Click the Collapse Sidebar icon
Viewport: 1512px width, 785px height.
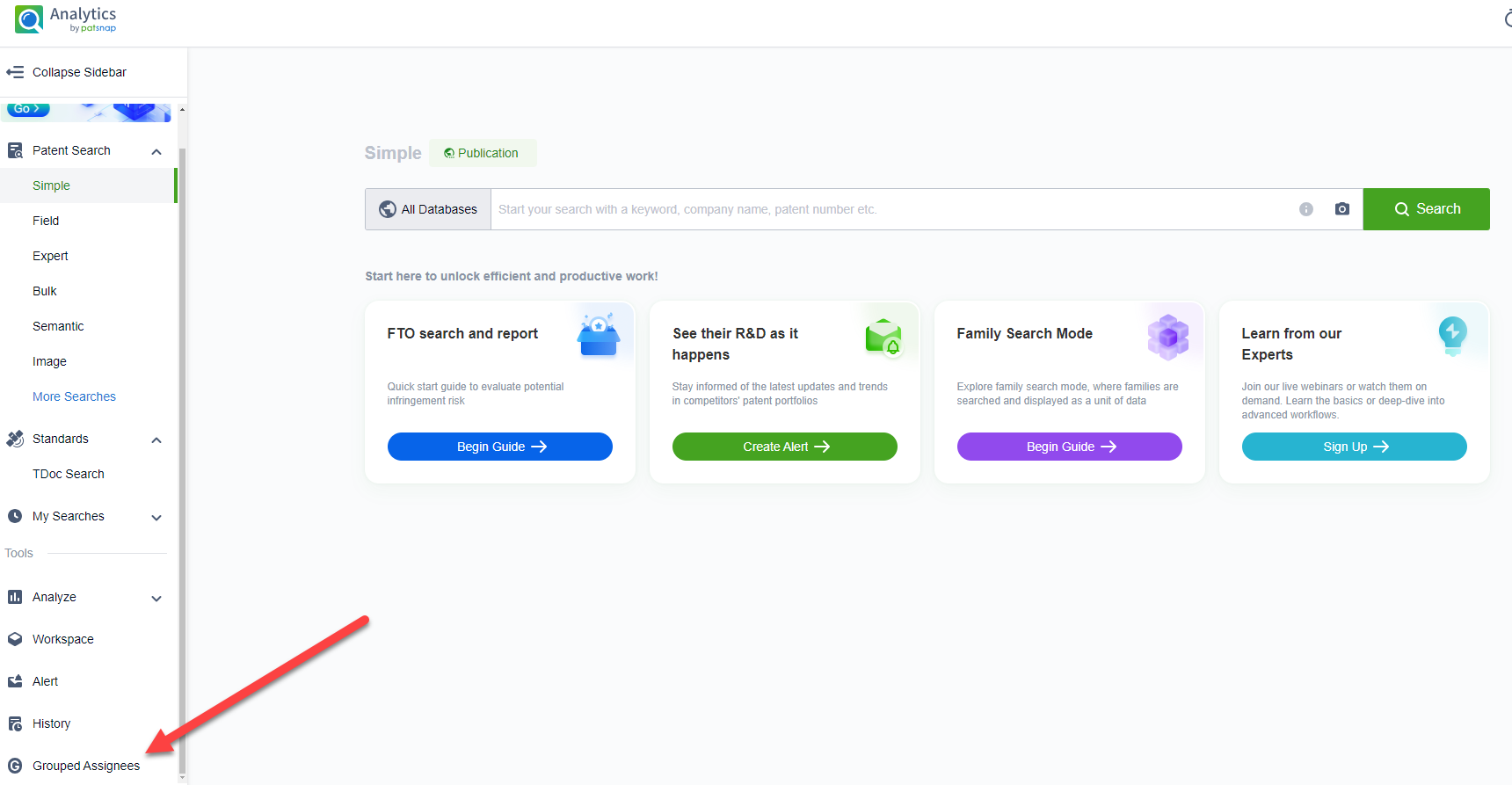pos(15,72)
